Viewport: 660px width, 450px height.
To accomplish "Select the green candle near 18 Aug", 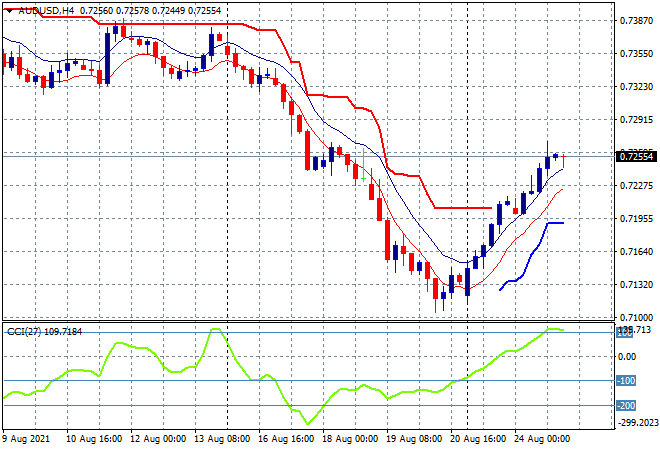I will pos(363,165).
